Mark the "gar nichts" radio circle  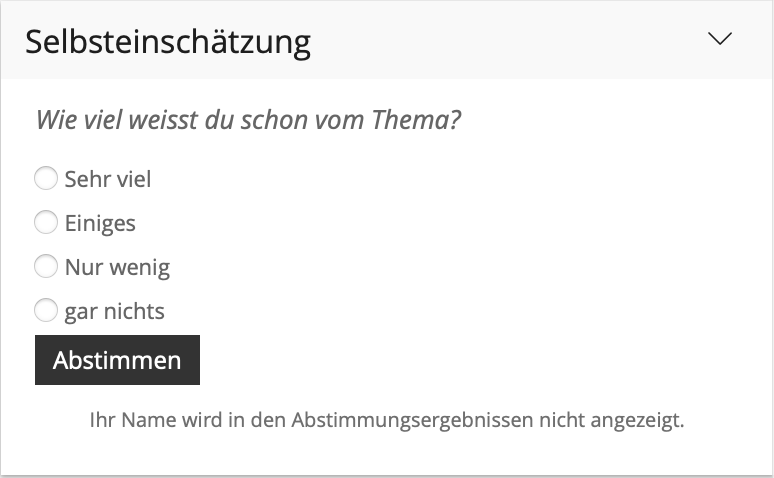coord(46,311)
